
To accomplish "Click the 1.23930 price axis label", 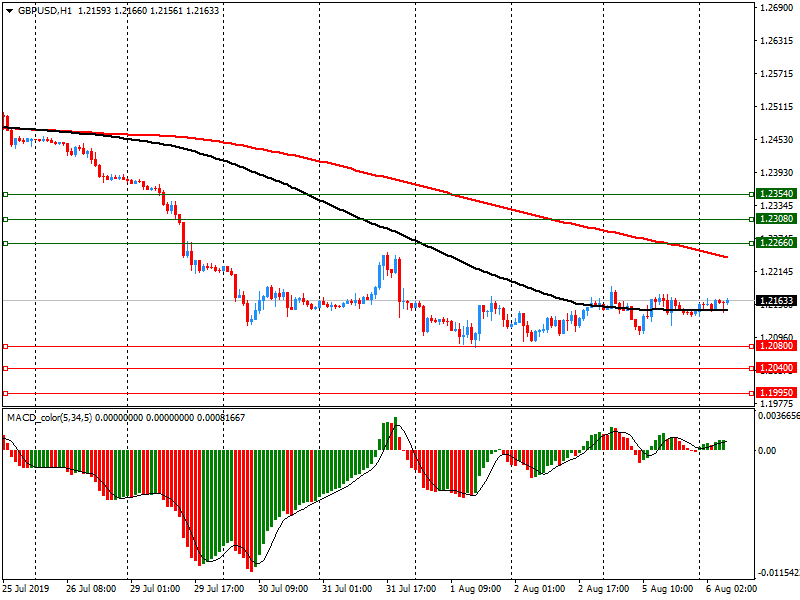I will (x=777, y=172).
